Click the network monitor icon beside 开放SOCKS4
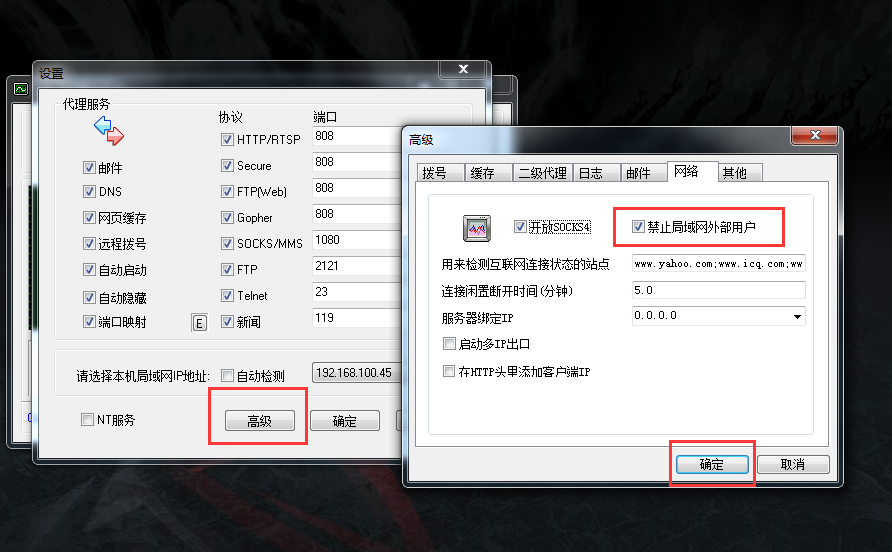Viewport: 892px width, 552px height. tap(477, 228)
